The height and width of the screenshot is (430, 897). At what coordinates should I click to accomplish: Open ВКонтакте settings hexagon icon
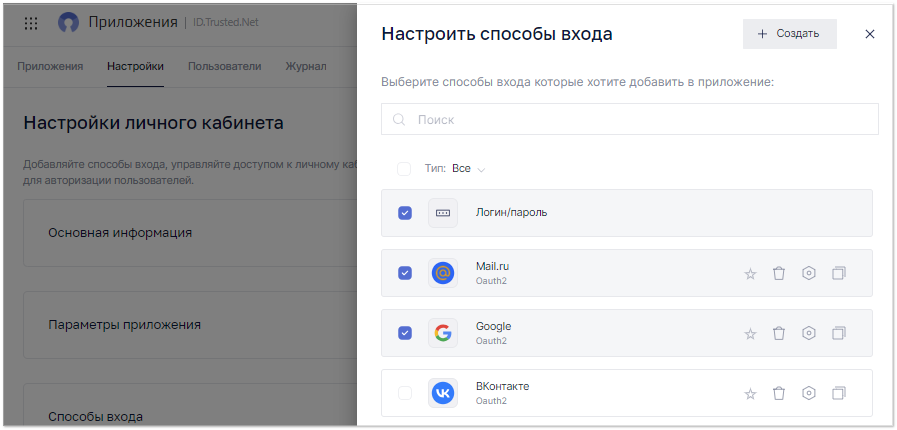pyautogui.click(x=808, y=393)
